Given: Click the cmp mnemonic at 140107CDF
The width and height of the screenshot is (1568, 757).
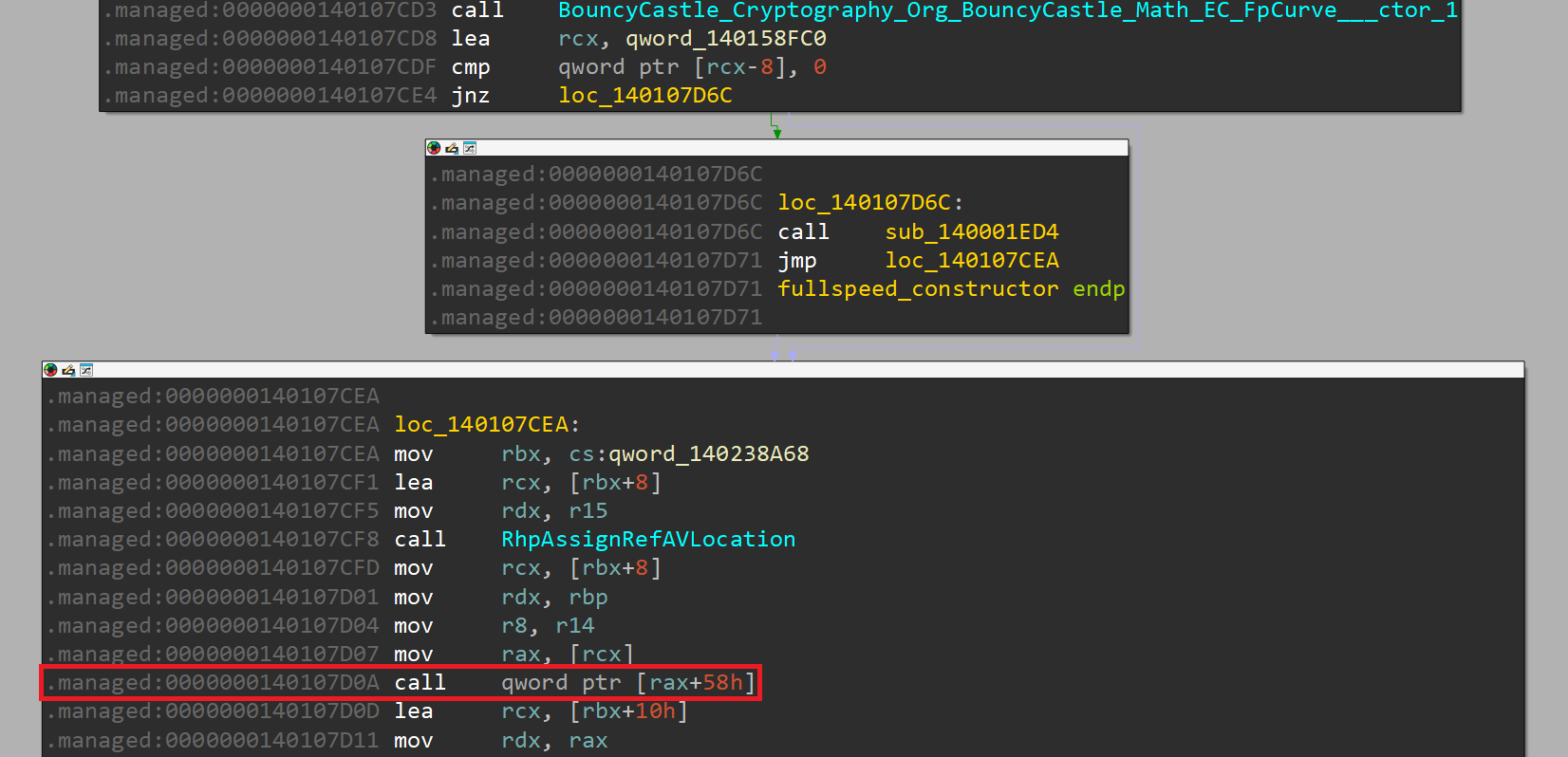Looking at the screenshot, I should coord(471,67).
